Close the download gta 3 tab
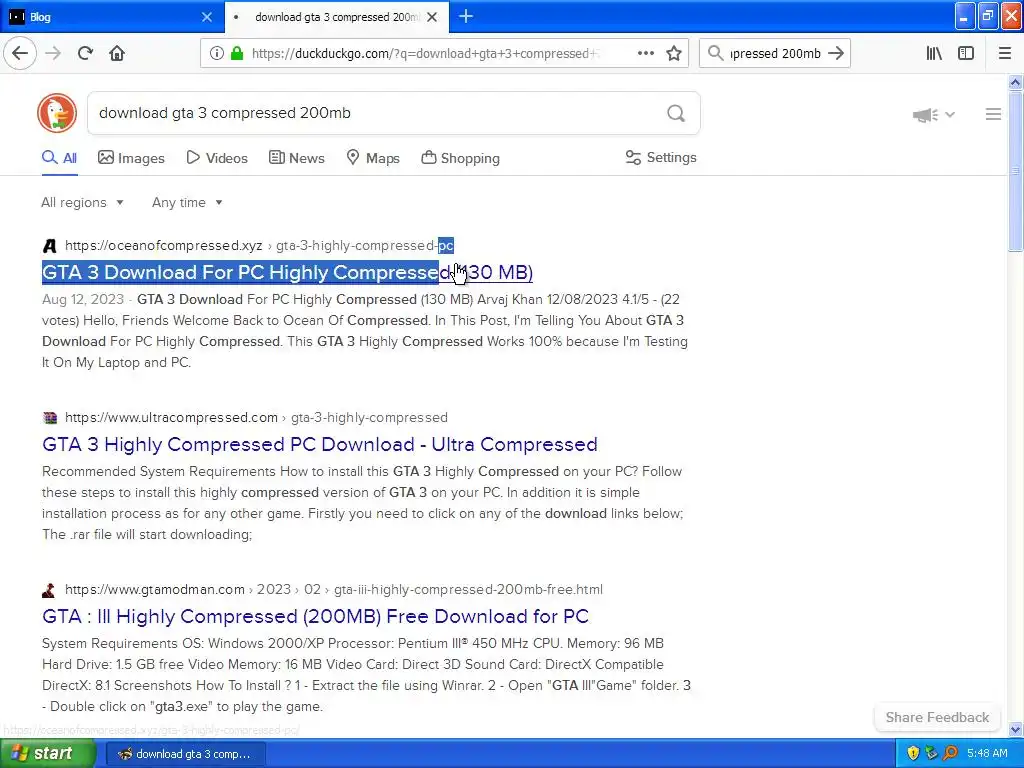The width and height of the screenshot is (1024, 768). (x=432, y=17)
